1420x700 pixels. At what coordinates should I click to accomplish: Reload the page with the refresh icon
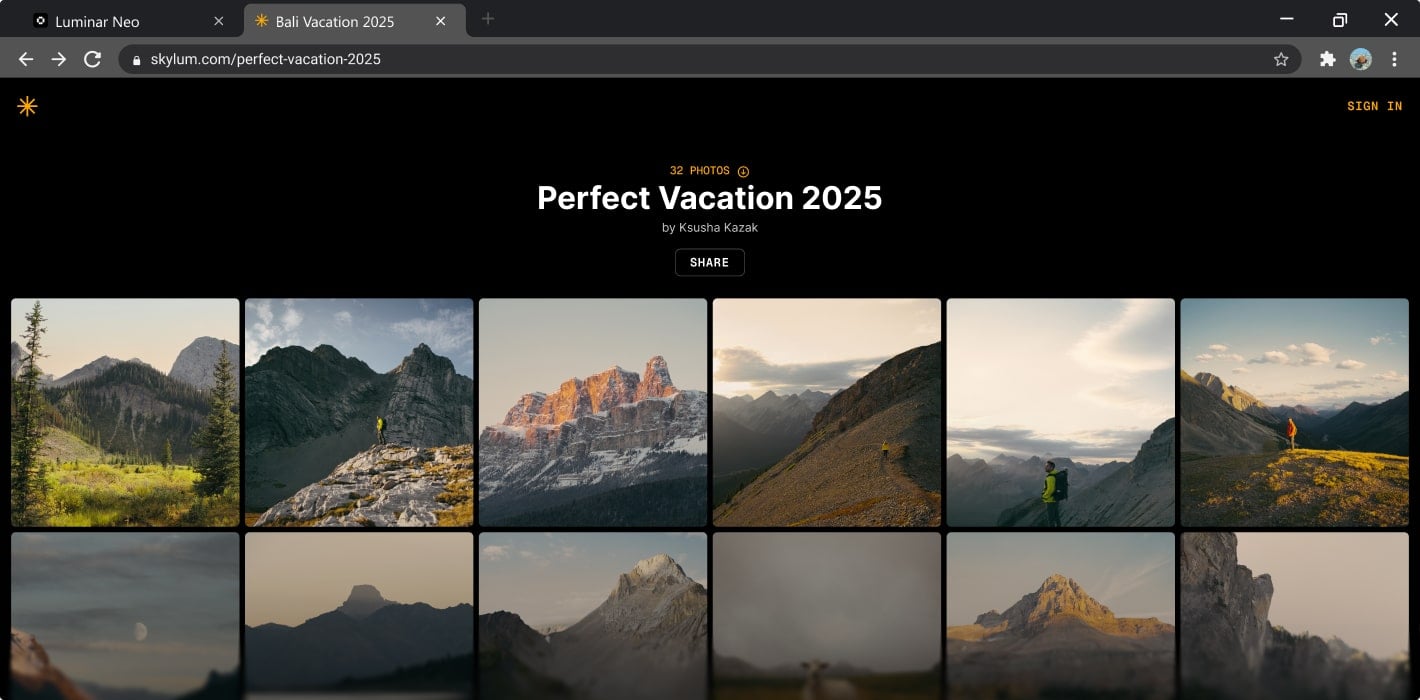point(92,59)
